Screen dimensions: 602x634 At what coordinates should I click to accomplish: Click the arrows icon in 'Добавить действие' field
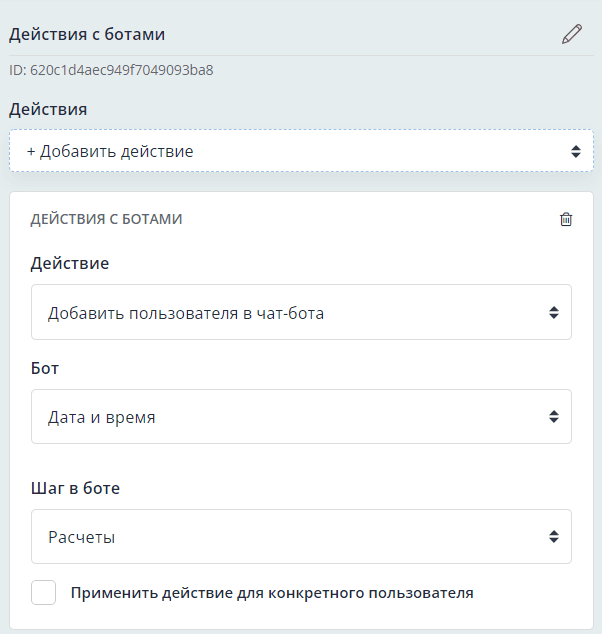pos(576,152)
